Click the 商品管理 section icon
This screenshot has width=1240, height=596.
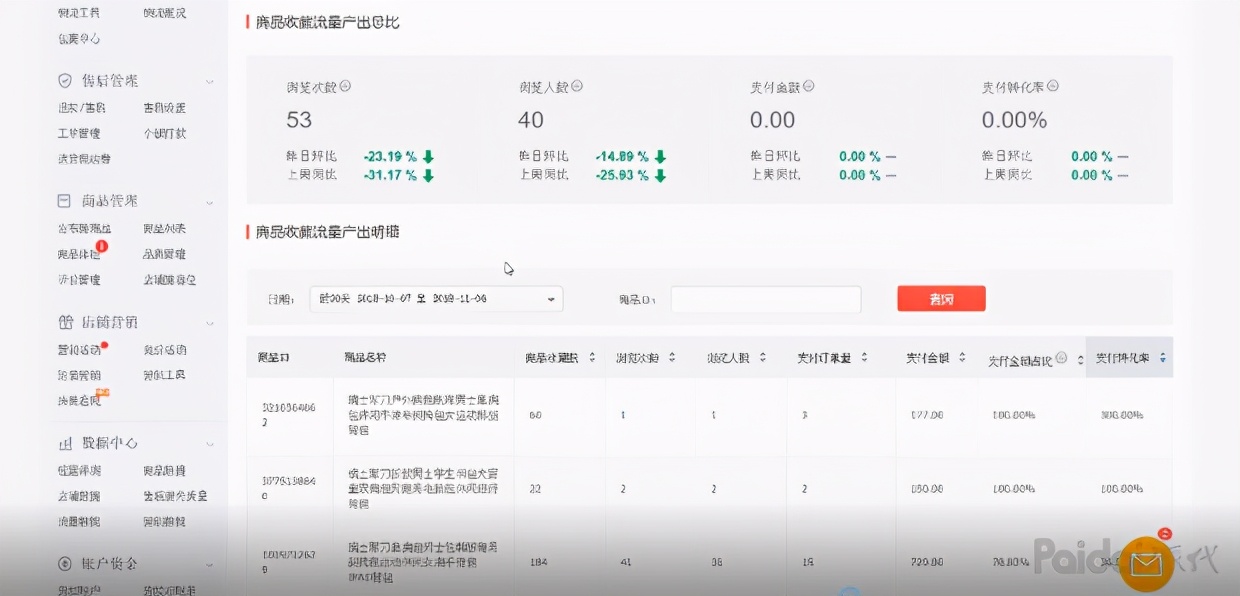[62, 200]
